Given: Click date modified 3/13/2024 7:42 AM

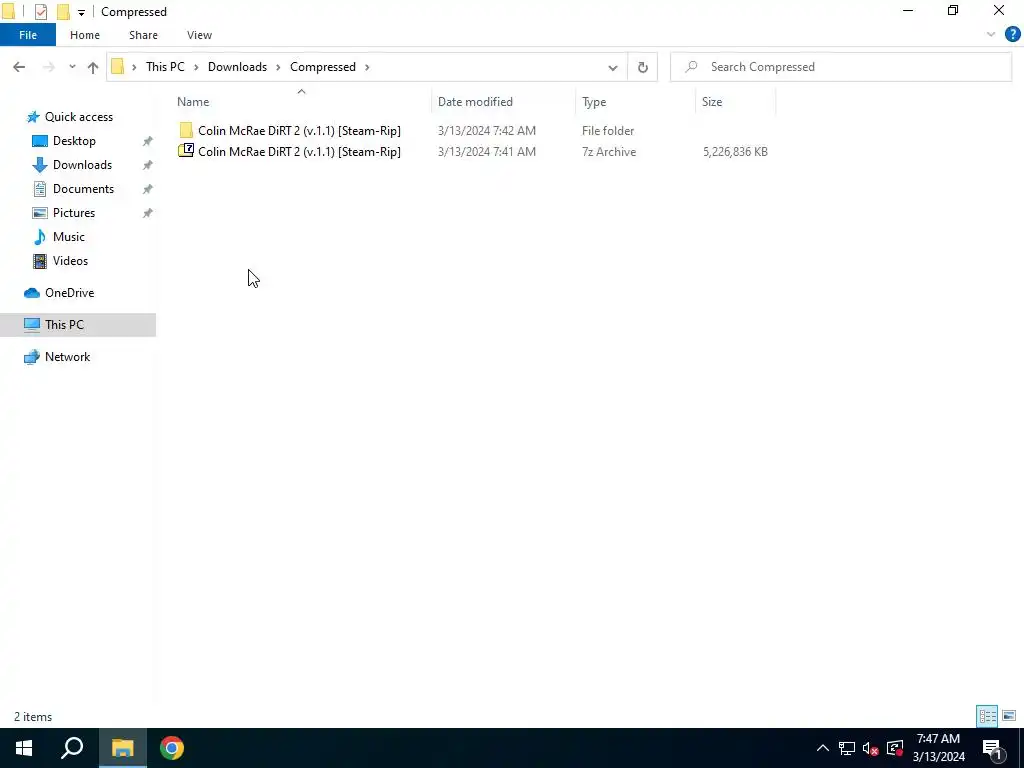Looking at the screenshot, I should click(x=487, y=131).
